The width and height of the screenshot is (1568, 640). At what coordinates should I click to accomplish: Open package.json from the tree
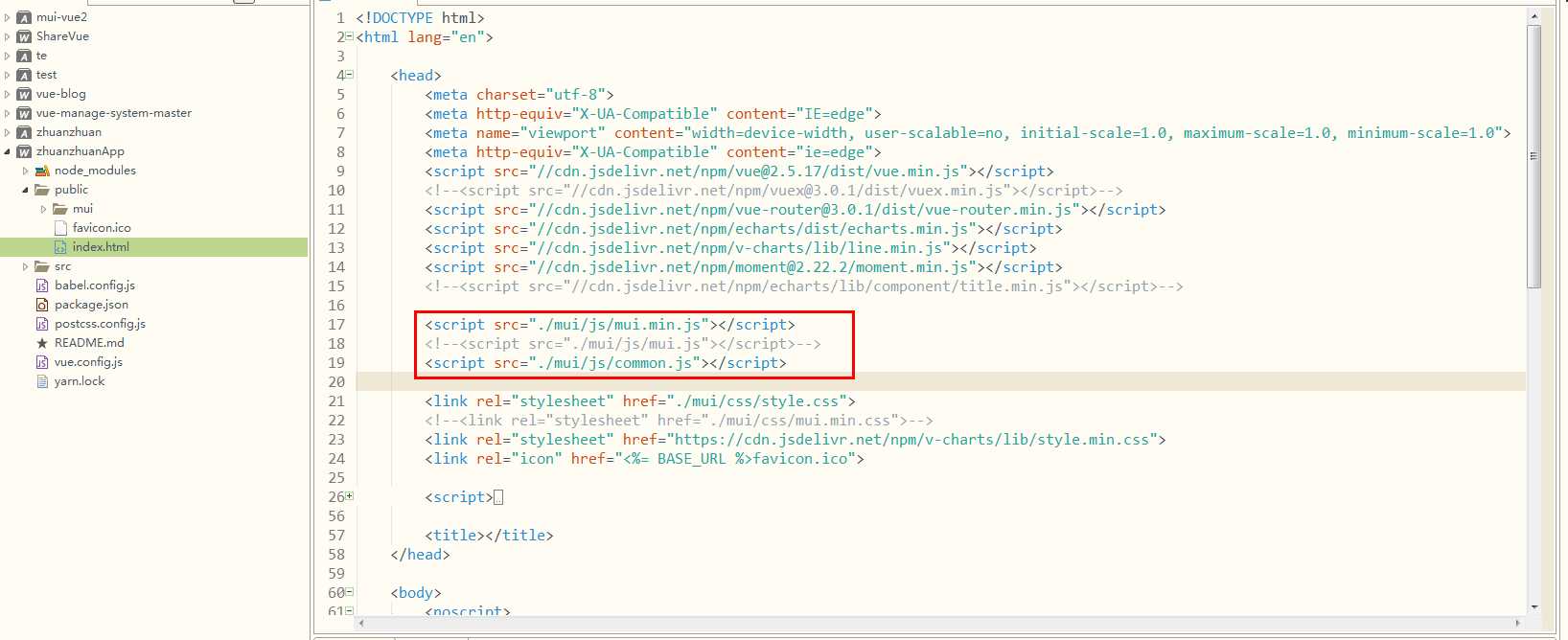pos(91,305)
